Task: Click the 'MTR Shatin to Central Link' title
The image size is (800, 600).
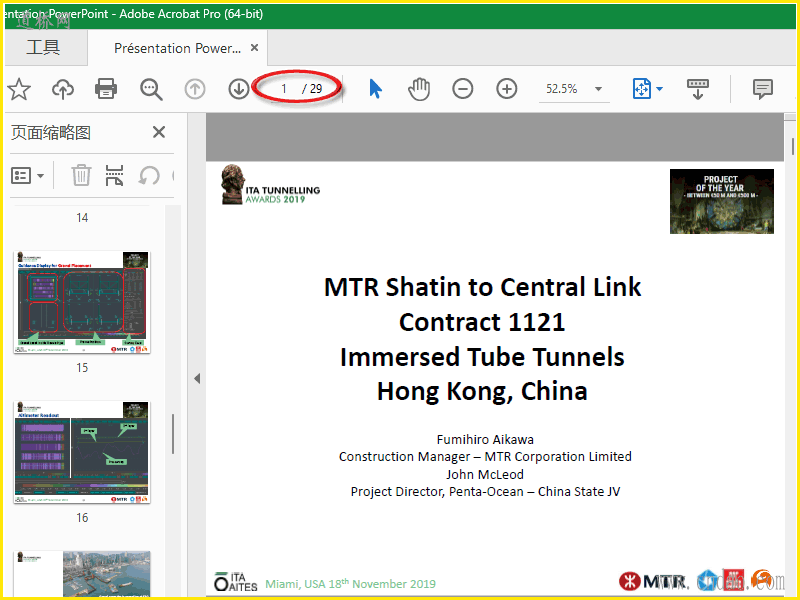Action: click(x=482, y=287)
